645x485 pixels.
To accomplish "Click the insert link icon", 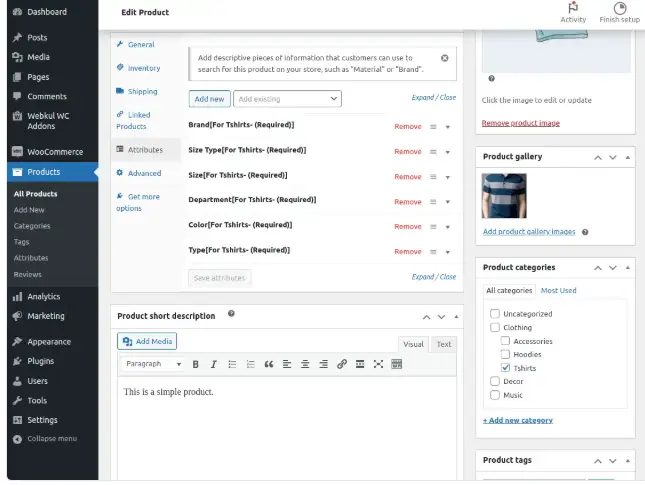I will pyautogui.click(x=342, y=364).
